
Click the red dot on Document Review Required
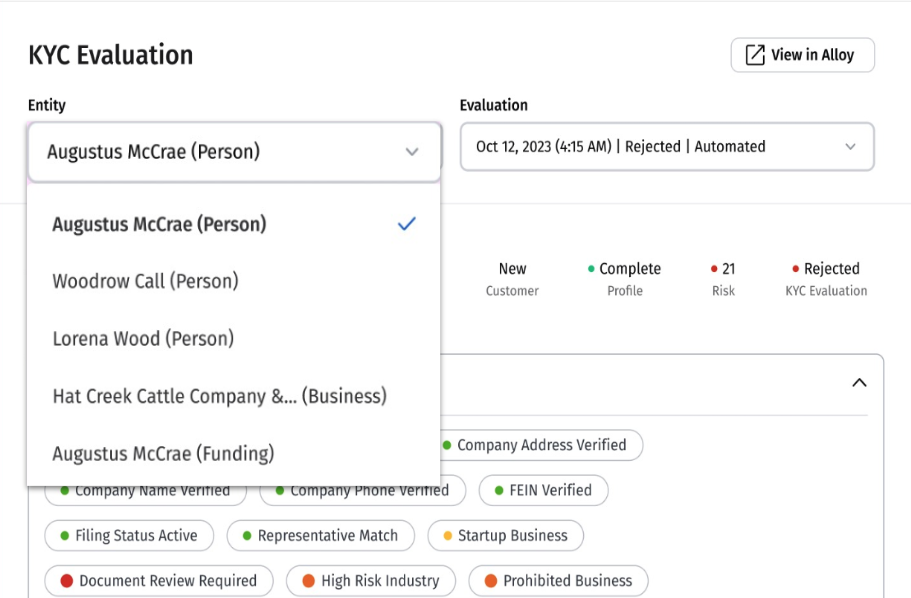(66, 581)
